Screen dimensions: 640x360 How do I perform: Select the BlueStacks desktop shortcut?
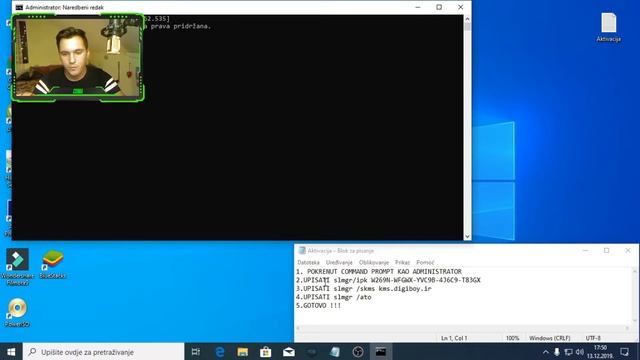[x=53, y=264]
